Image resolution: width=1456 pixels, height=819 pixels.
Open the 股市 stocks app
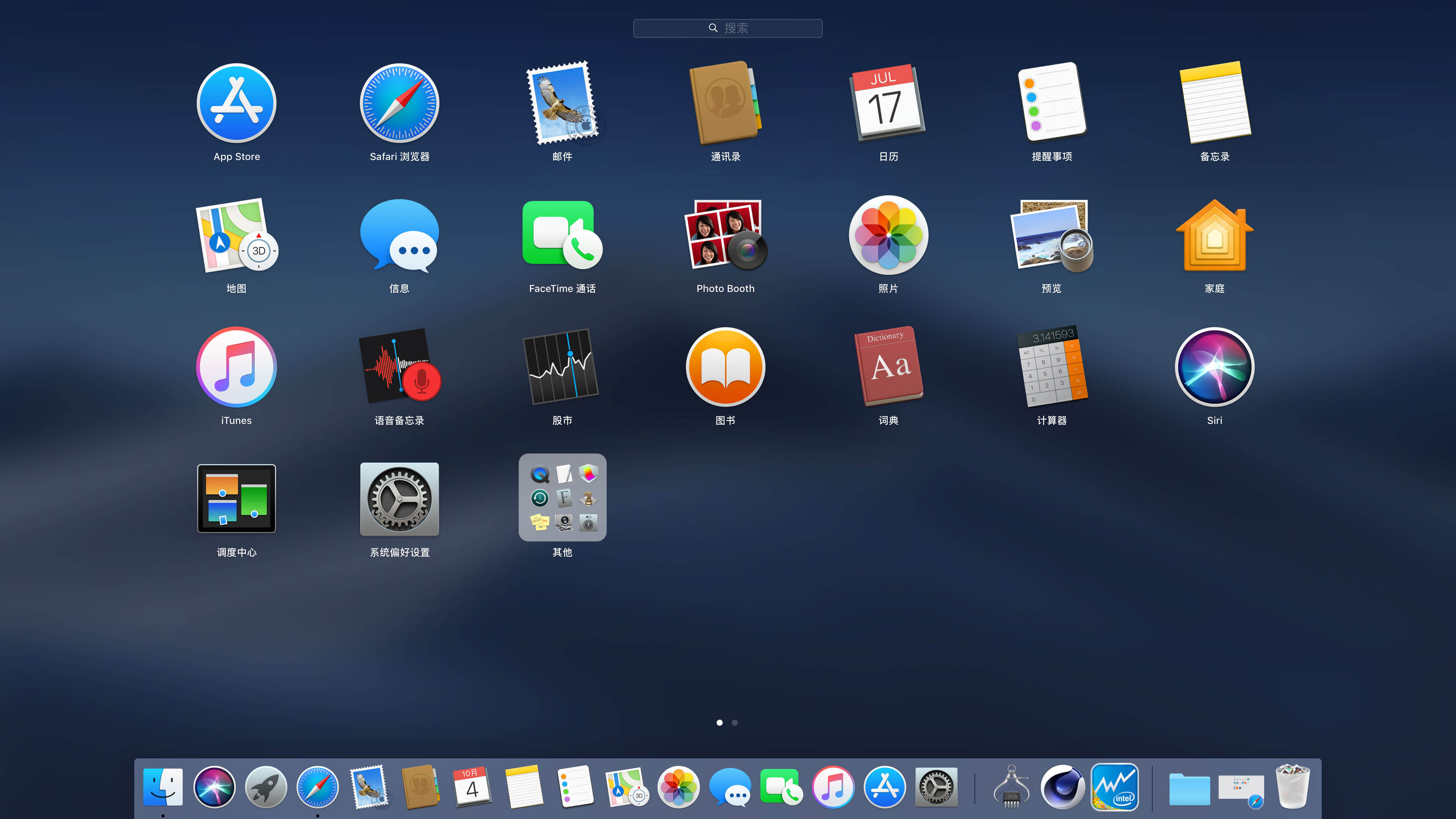coord(562,367)
